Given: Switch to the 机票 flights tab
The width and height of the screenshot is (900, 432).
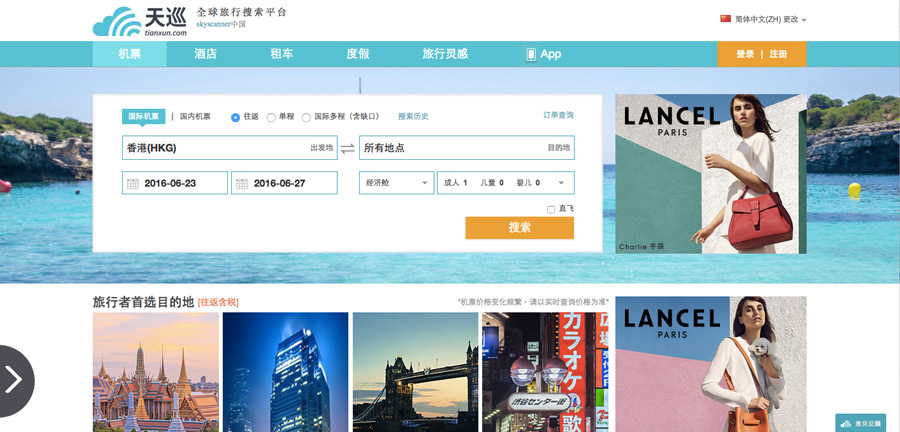Looking at the screenshot, I should [130, 54].
